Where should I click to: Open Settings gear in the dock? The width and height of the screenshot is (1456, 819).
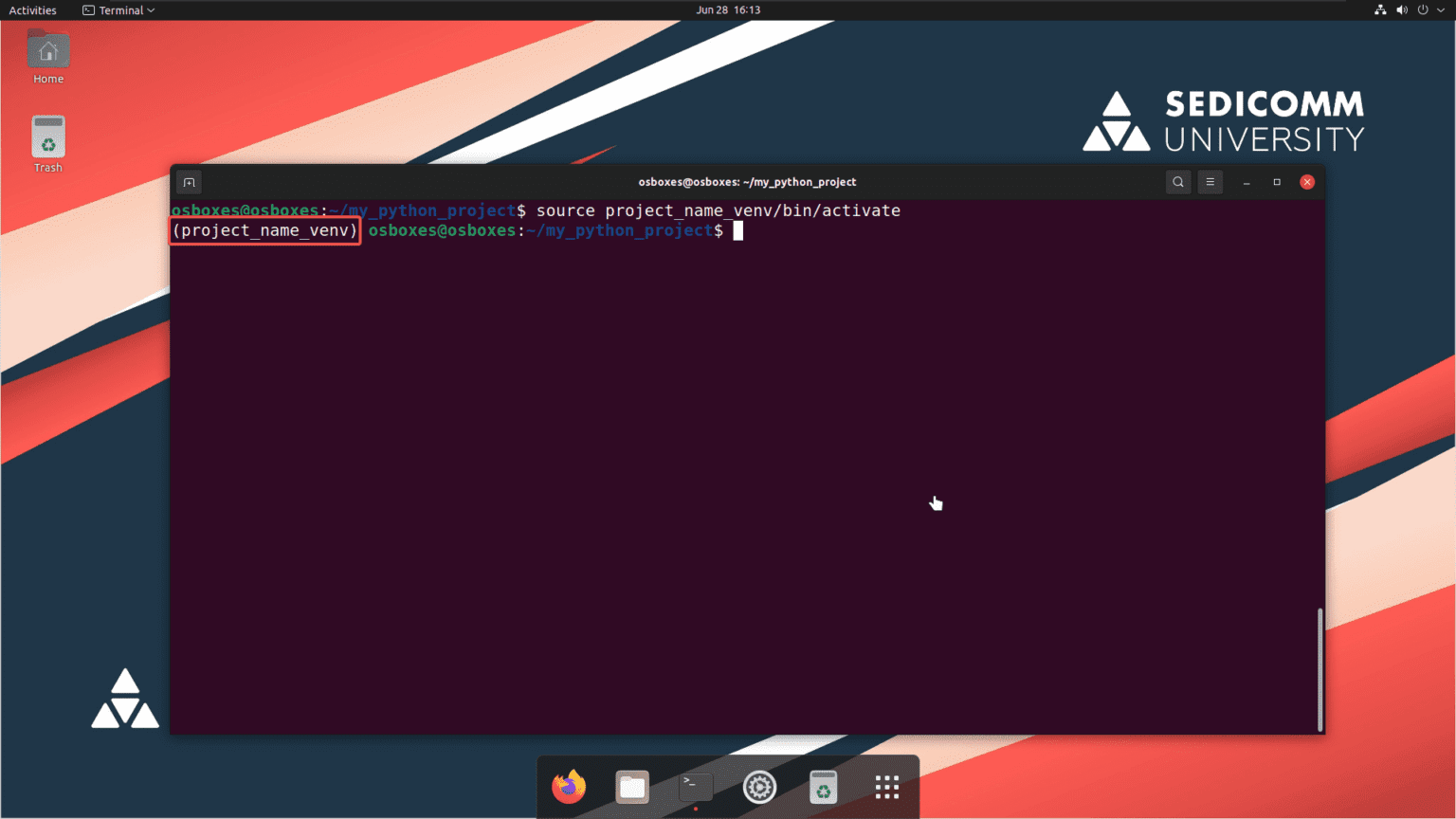(x=759, y=787)
